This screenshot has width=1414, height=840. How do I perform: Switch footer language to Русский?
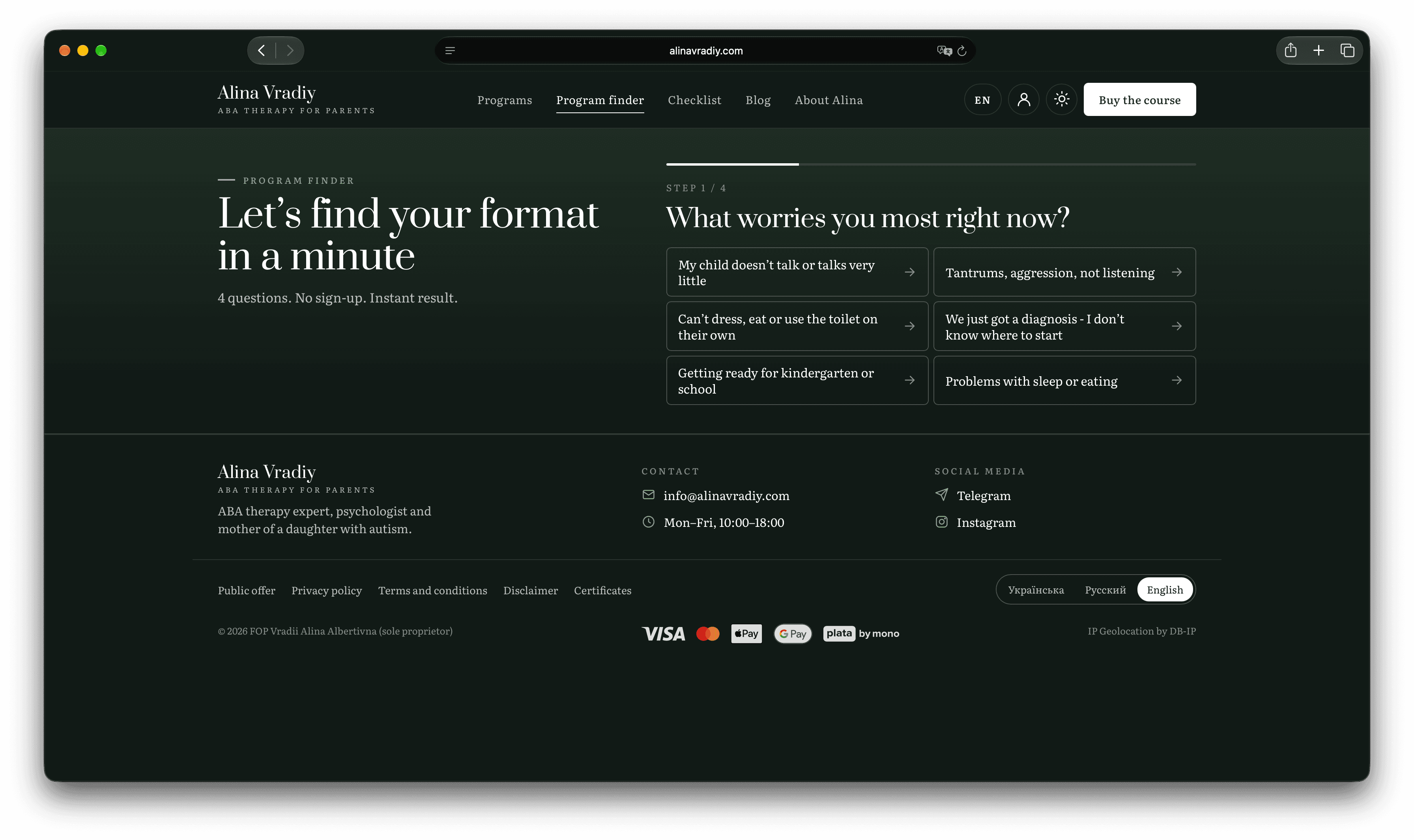tap(1105, 590)
